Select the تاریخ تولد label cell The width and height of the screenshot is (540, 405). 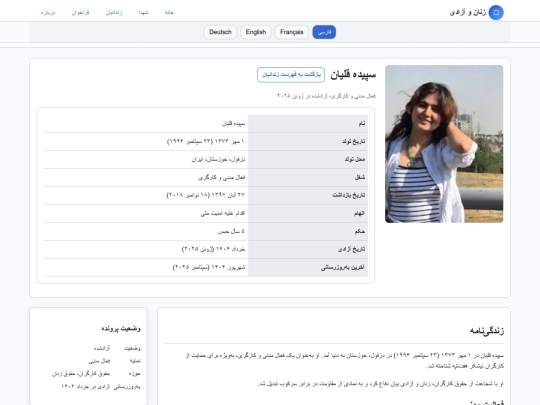click(308, 142)
